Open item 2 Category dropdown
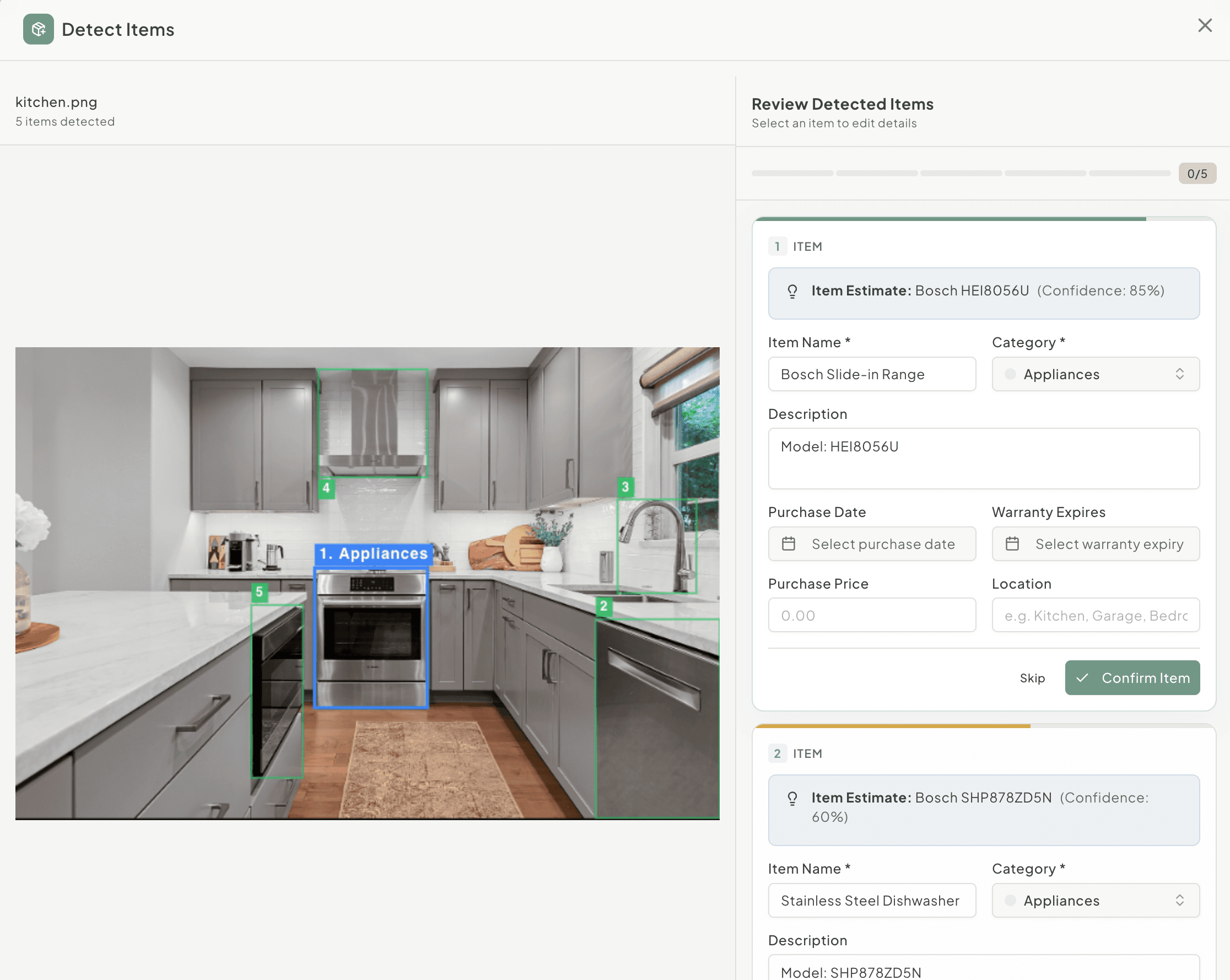Image resolution: width=1230 pixels, height=980 pixels. (1095, 901)
